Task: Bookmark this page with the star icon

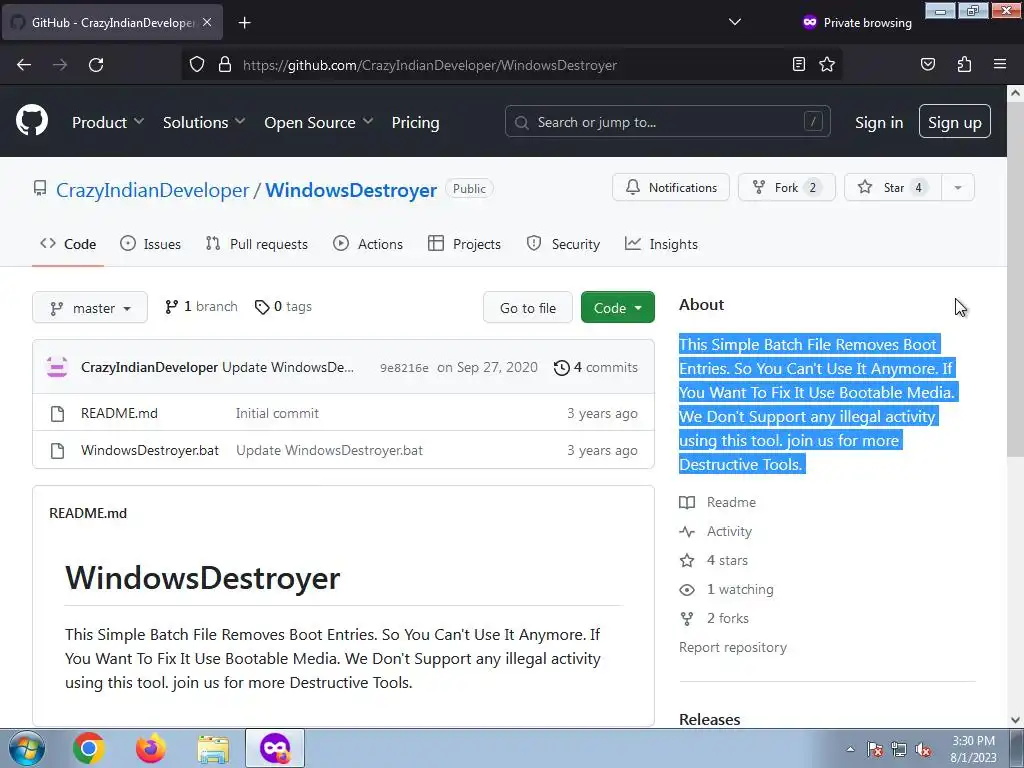Action: coord(827,64)
